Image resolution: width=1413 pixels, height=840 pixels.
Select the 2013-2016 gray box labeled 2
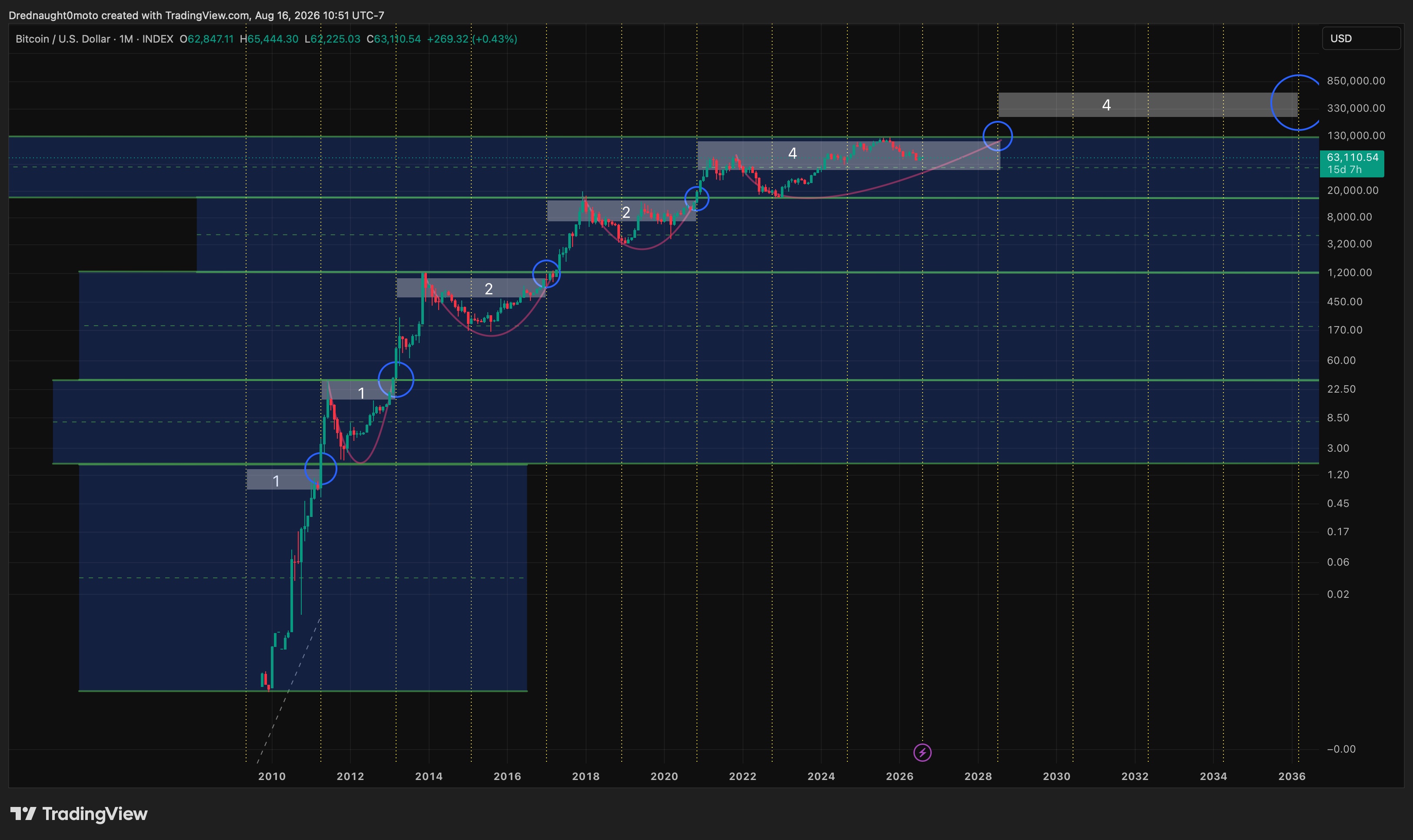pyautogui.click(x=471, y=287)
